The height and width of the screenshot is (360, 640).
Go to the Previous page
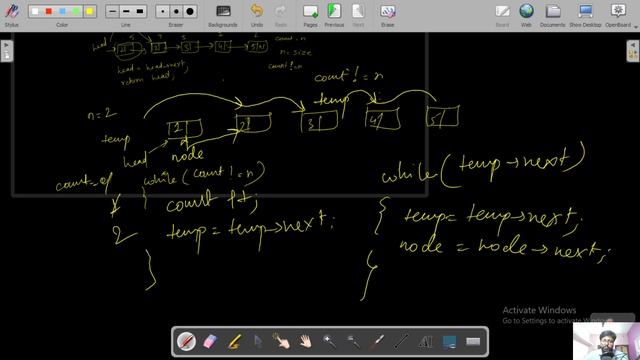(334, 15)
